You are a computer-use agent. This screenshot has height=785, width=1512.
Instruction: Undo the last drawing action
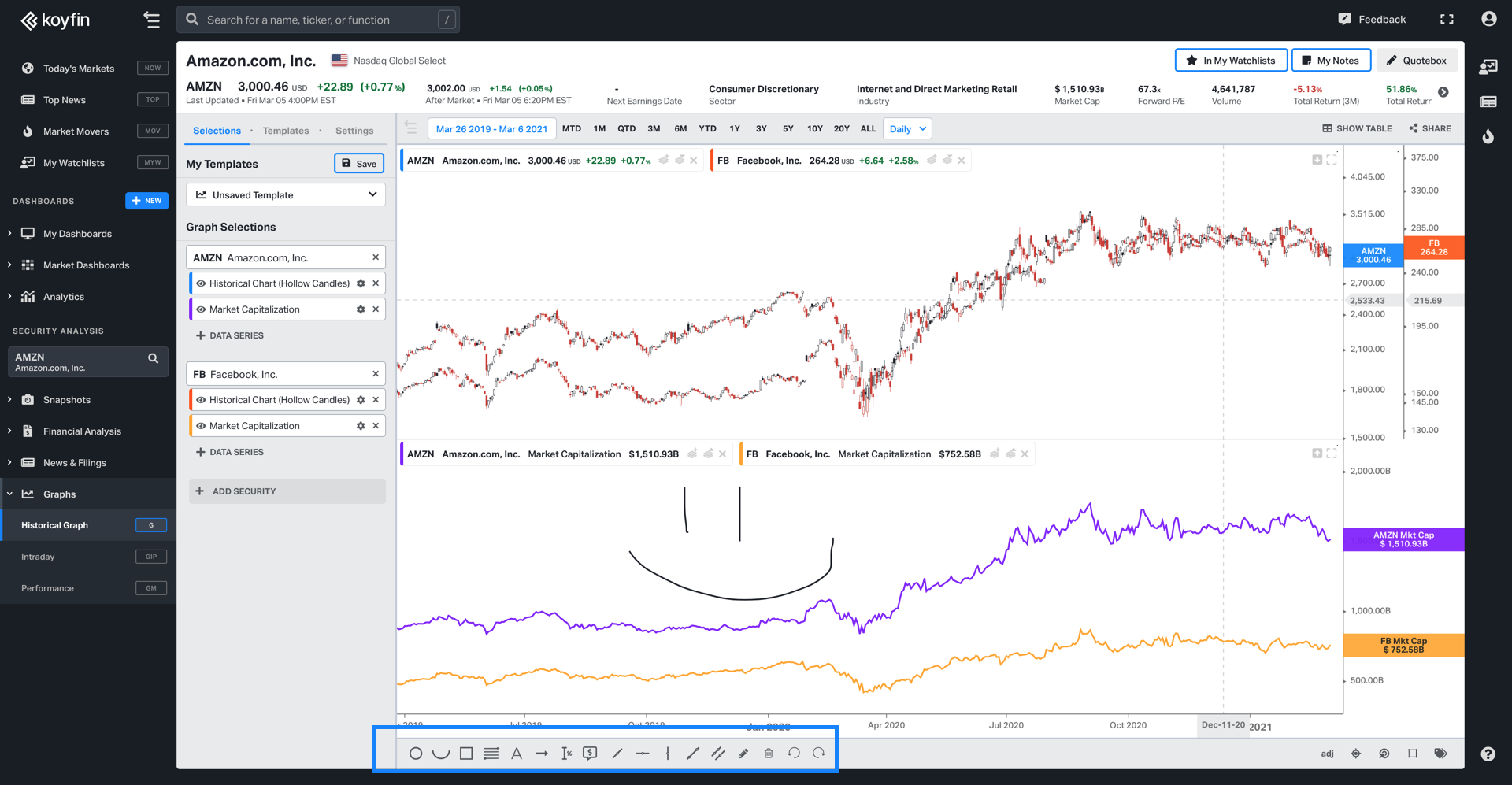(794, 754)
